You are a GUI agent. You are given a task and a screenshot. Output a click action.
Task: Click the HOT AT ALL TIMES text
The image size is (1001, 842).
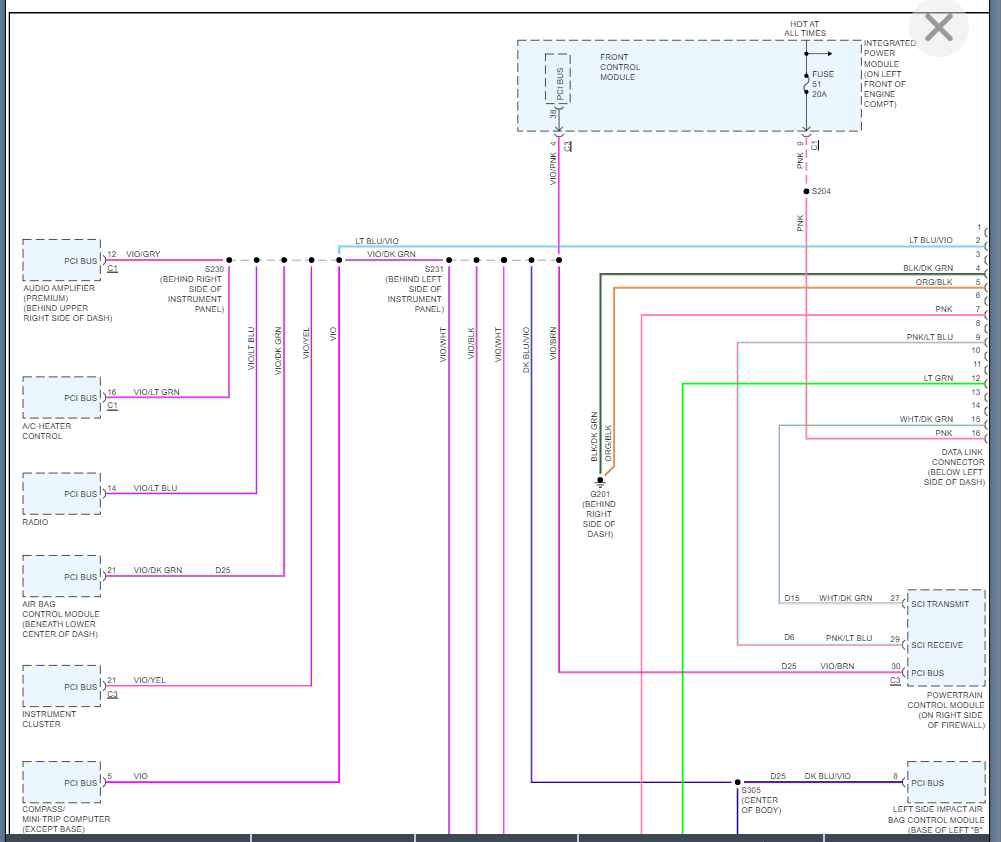[x=804, y=29]
